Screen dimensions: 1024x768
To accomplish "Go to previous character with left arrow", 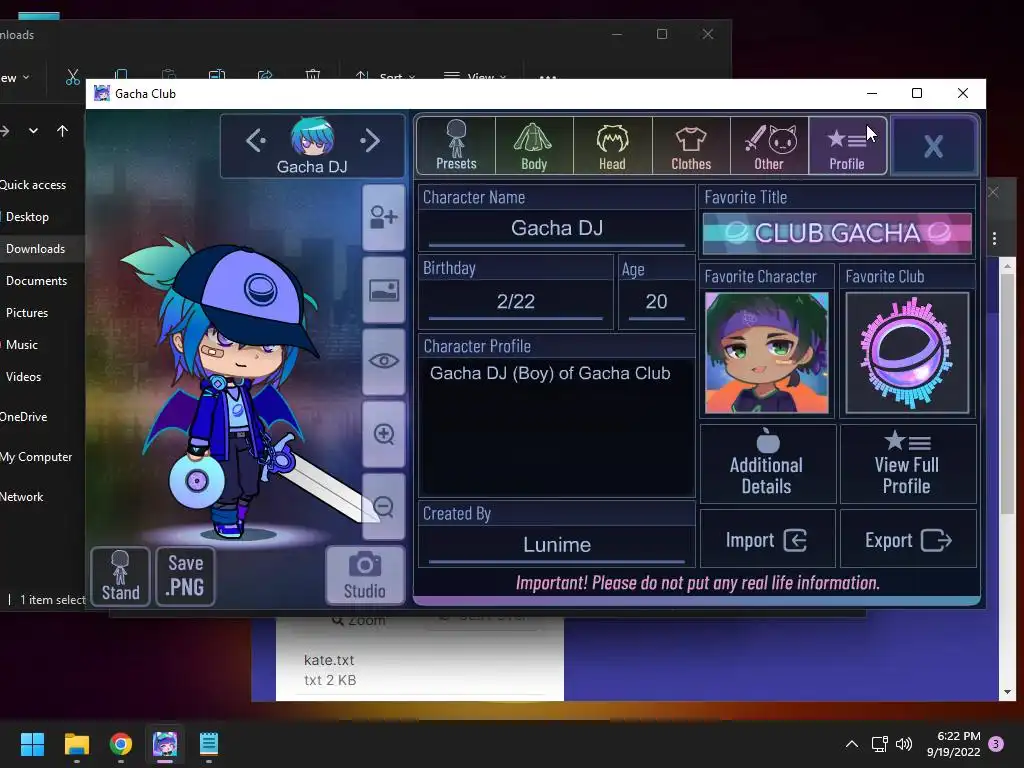I will pos(256,140).
